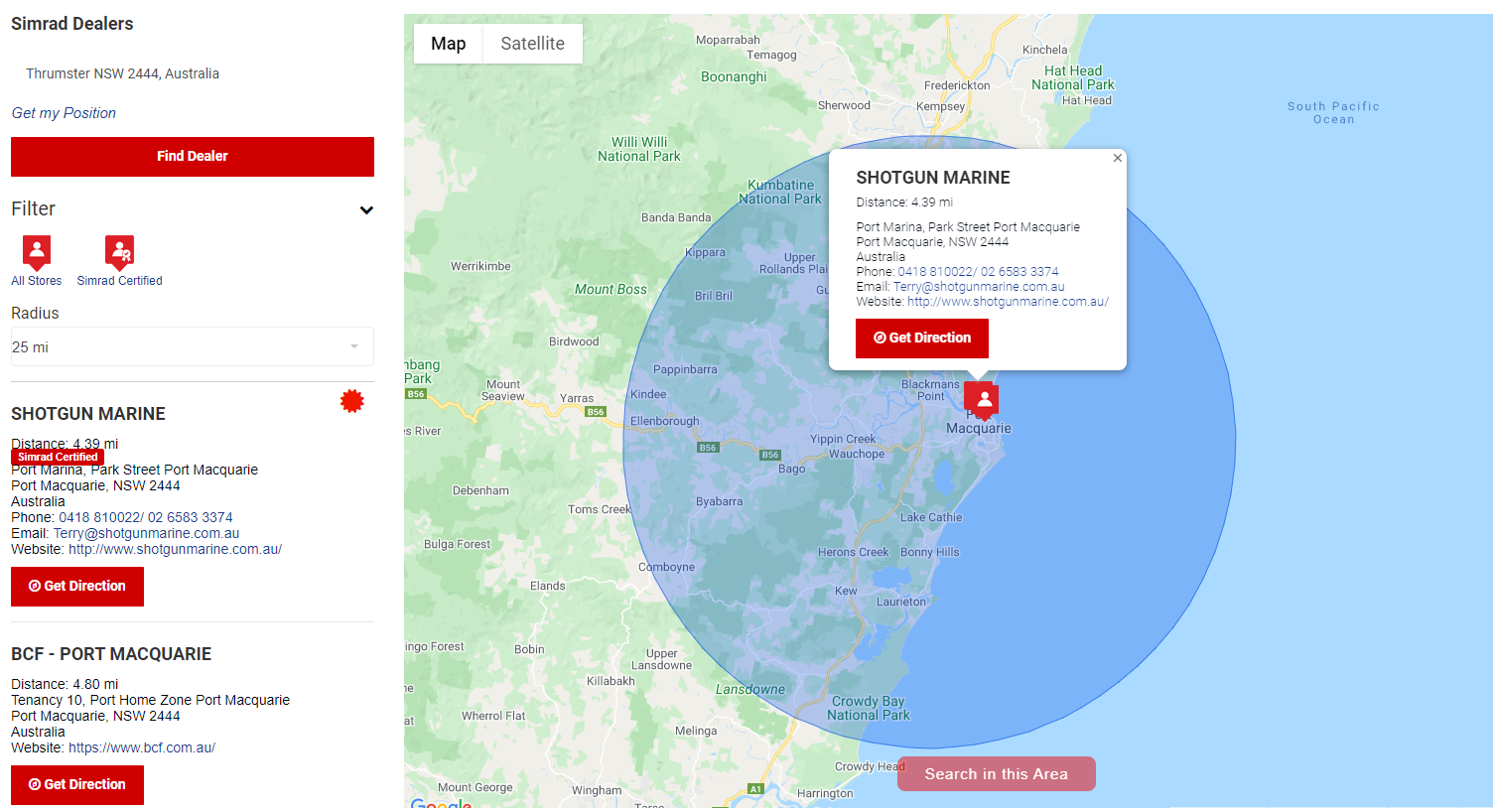Click the Simrad Certified filter icon
This screenshot has height=812, width=1493.
(119, 252)
